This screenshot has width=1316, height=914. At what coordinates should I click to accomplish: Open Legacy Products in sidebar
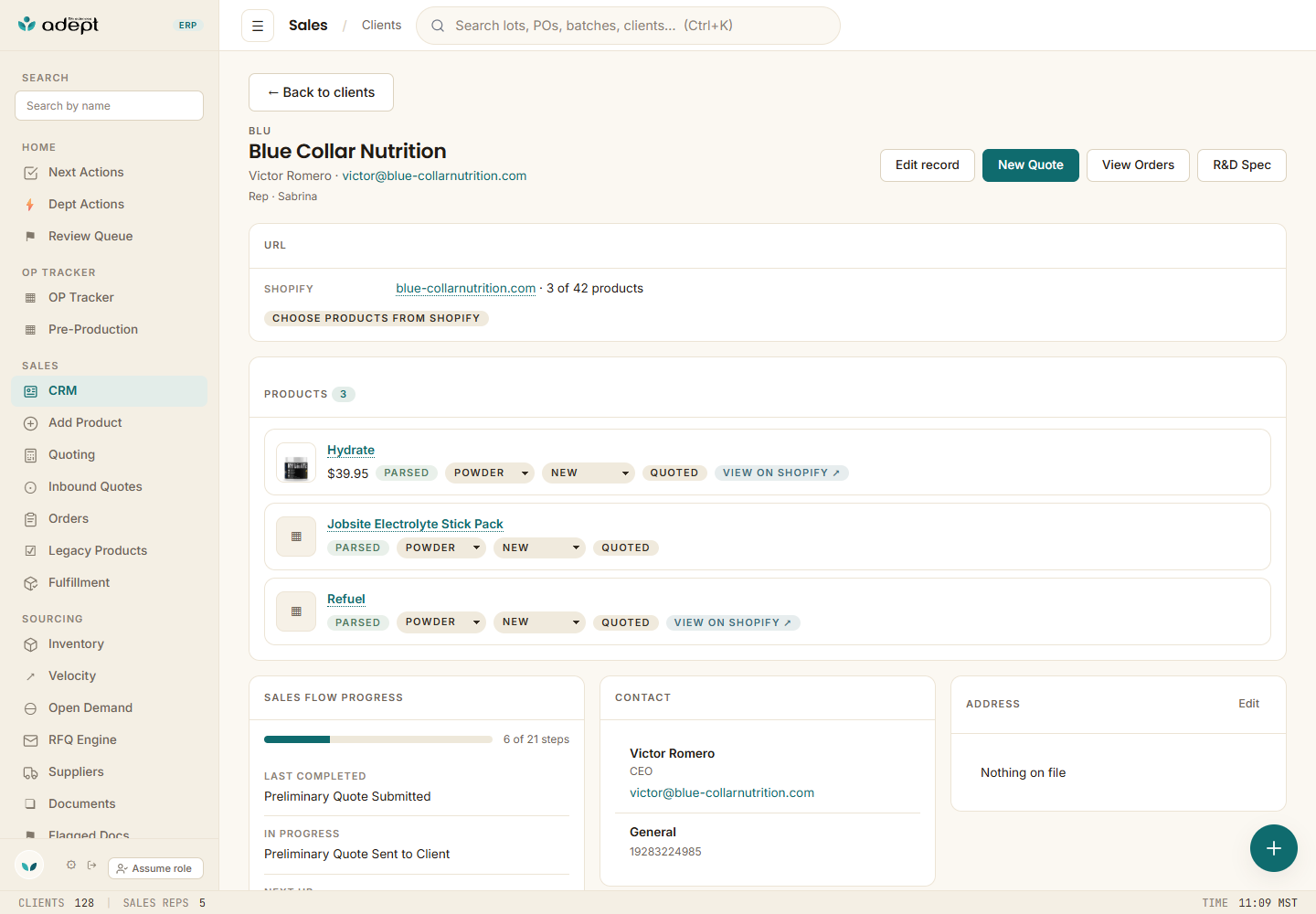point(110,551)
